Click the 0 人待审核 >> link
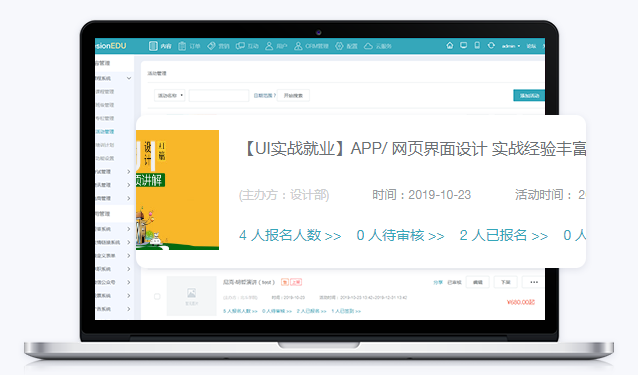 pyautogui.click(x=400, y=235)
